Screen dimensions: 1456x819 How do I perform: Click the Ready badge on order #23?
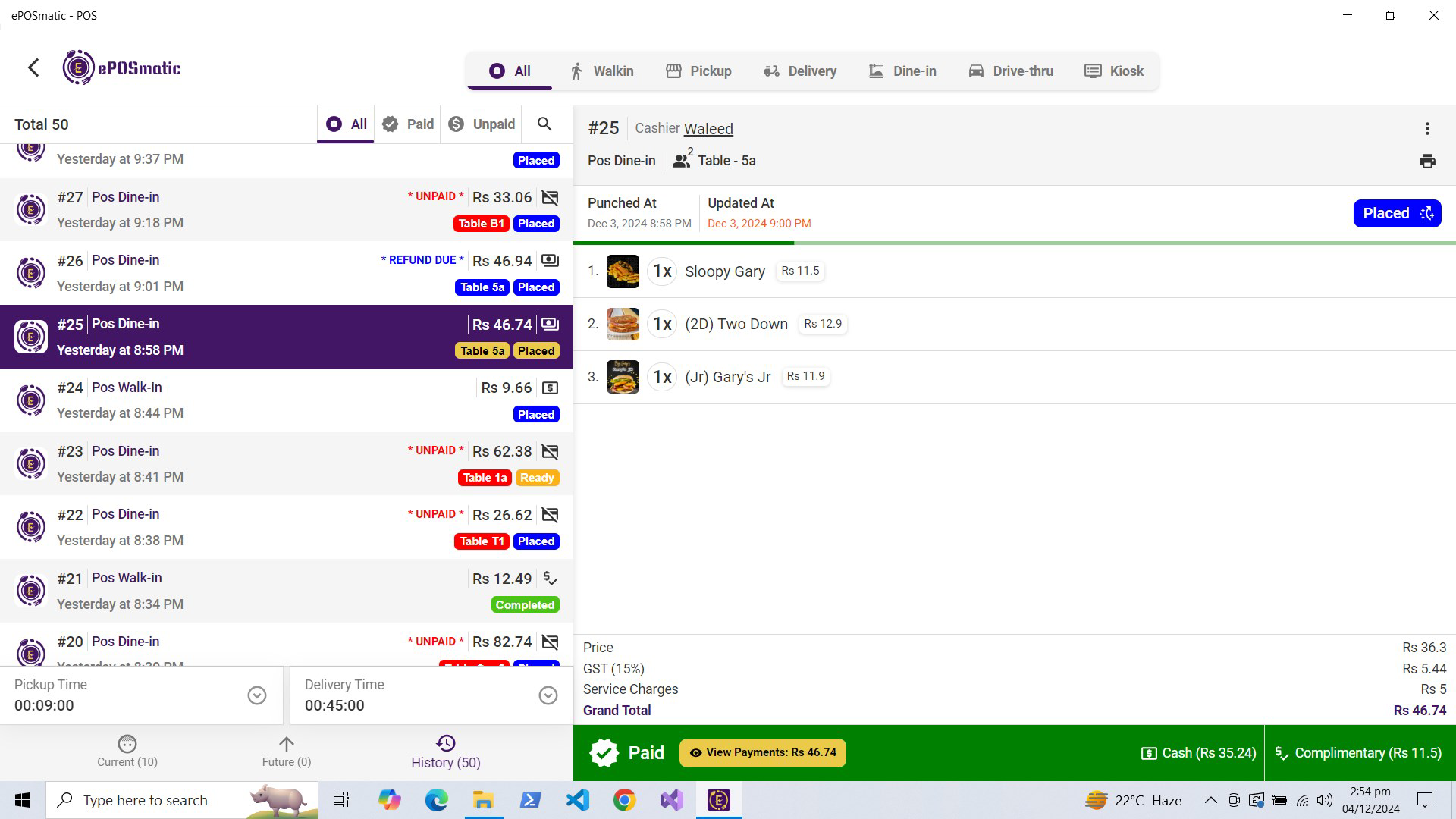click(x=537, y=478)
